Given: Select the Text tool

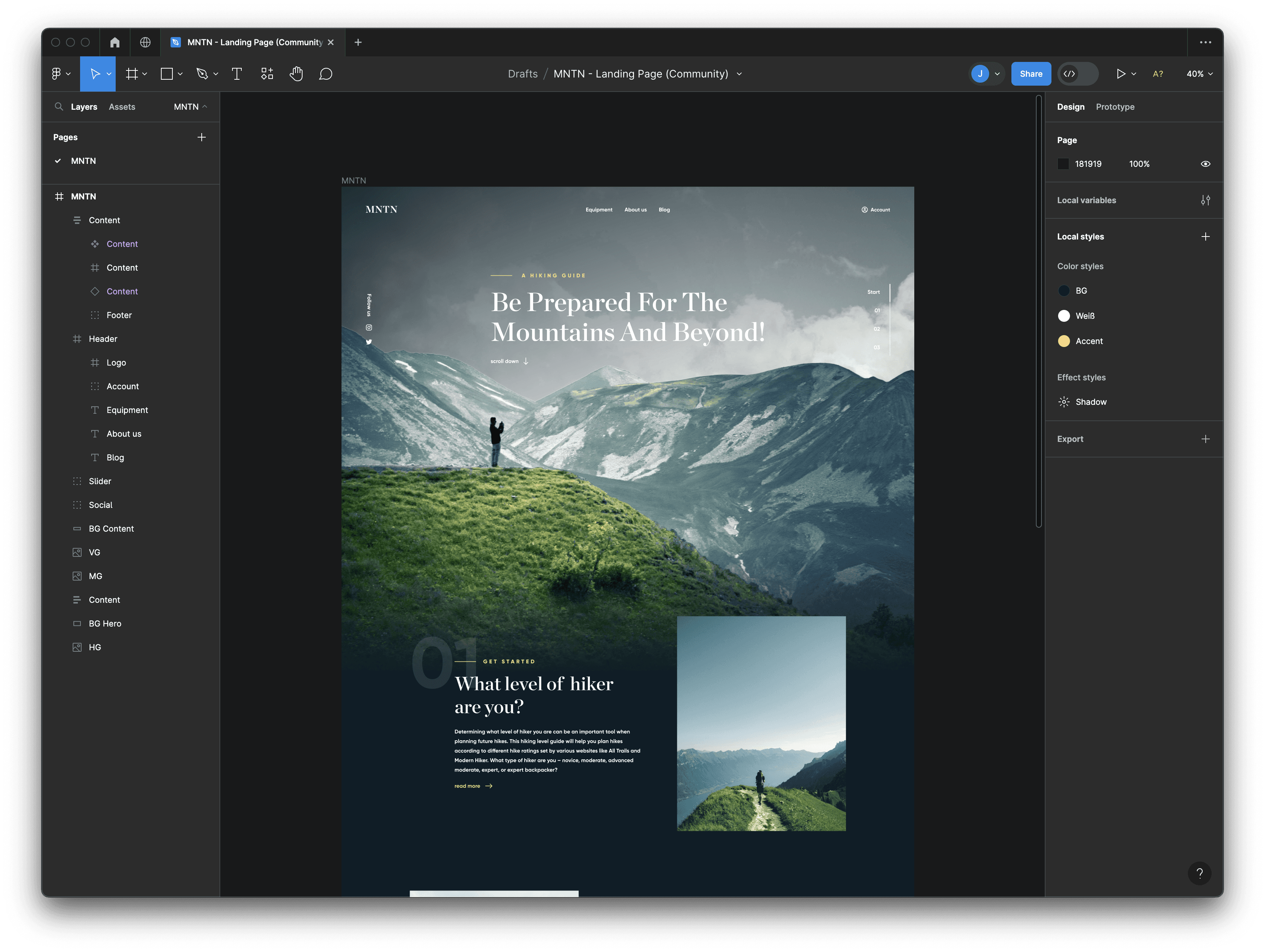Looking at the screenshot, I should point(237,73).
